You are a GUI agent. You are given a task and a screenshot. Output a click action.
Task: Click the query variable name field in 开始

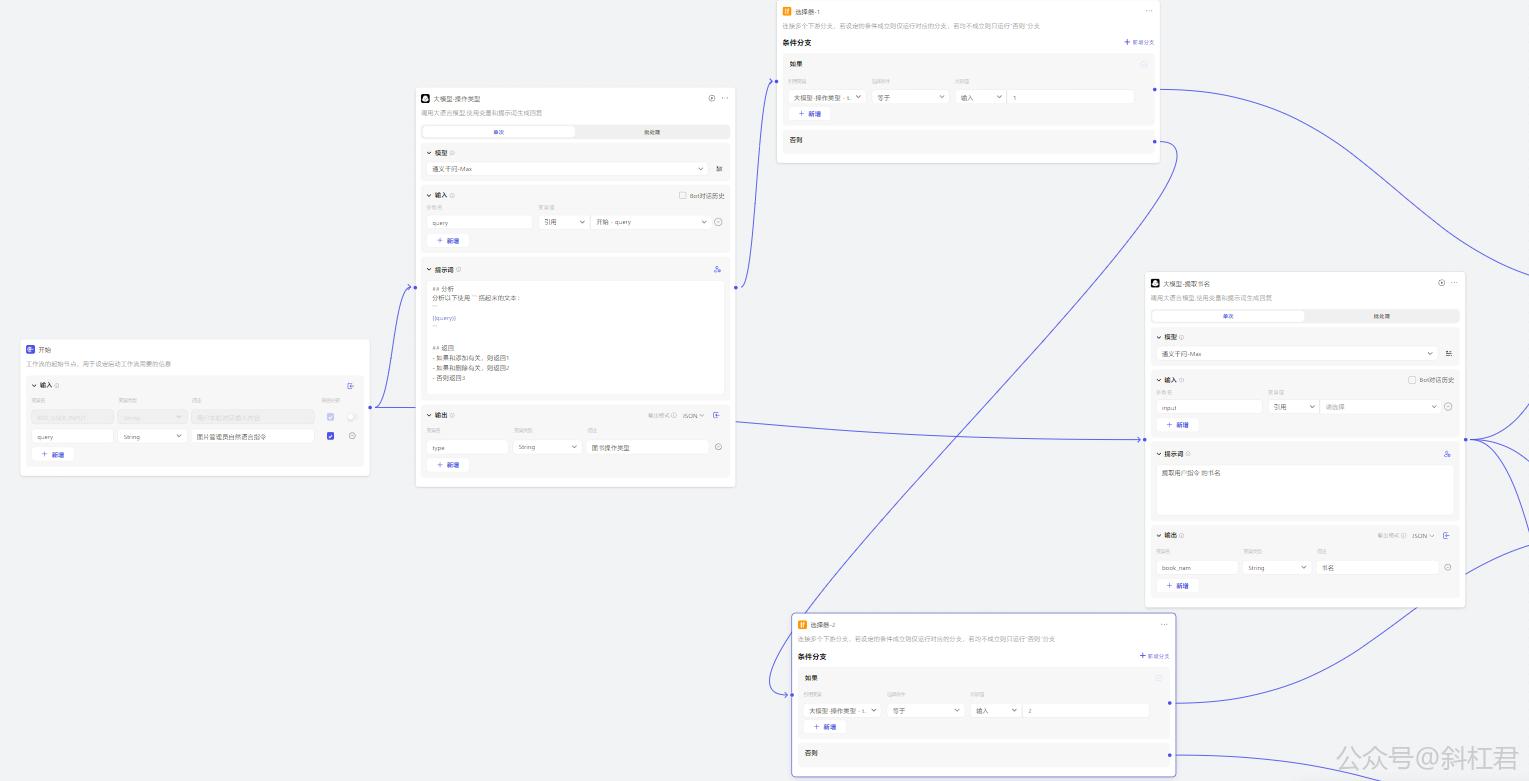pyautogui.click(x=73, y=436)
